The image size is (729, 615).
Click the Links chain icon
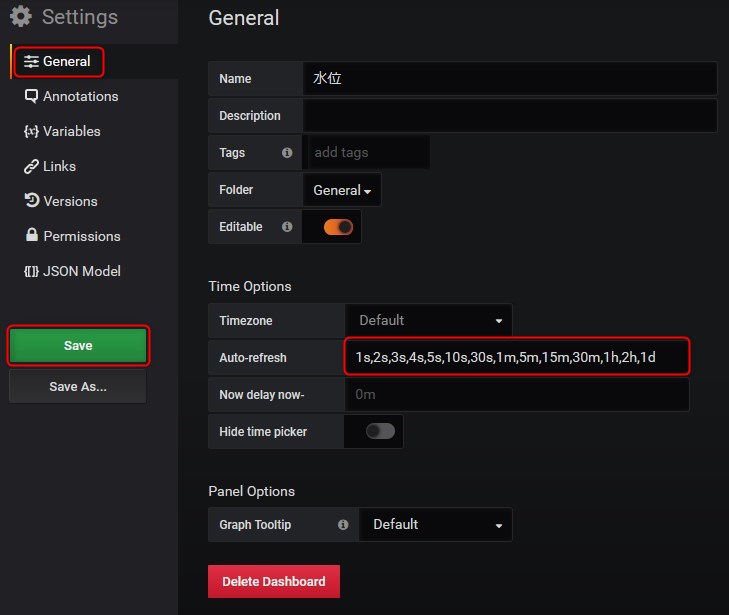(x=32, y=166)
